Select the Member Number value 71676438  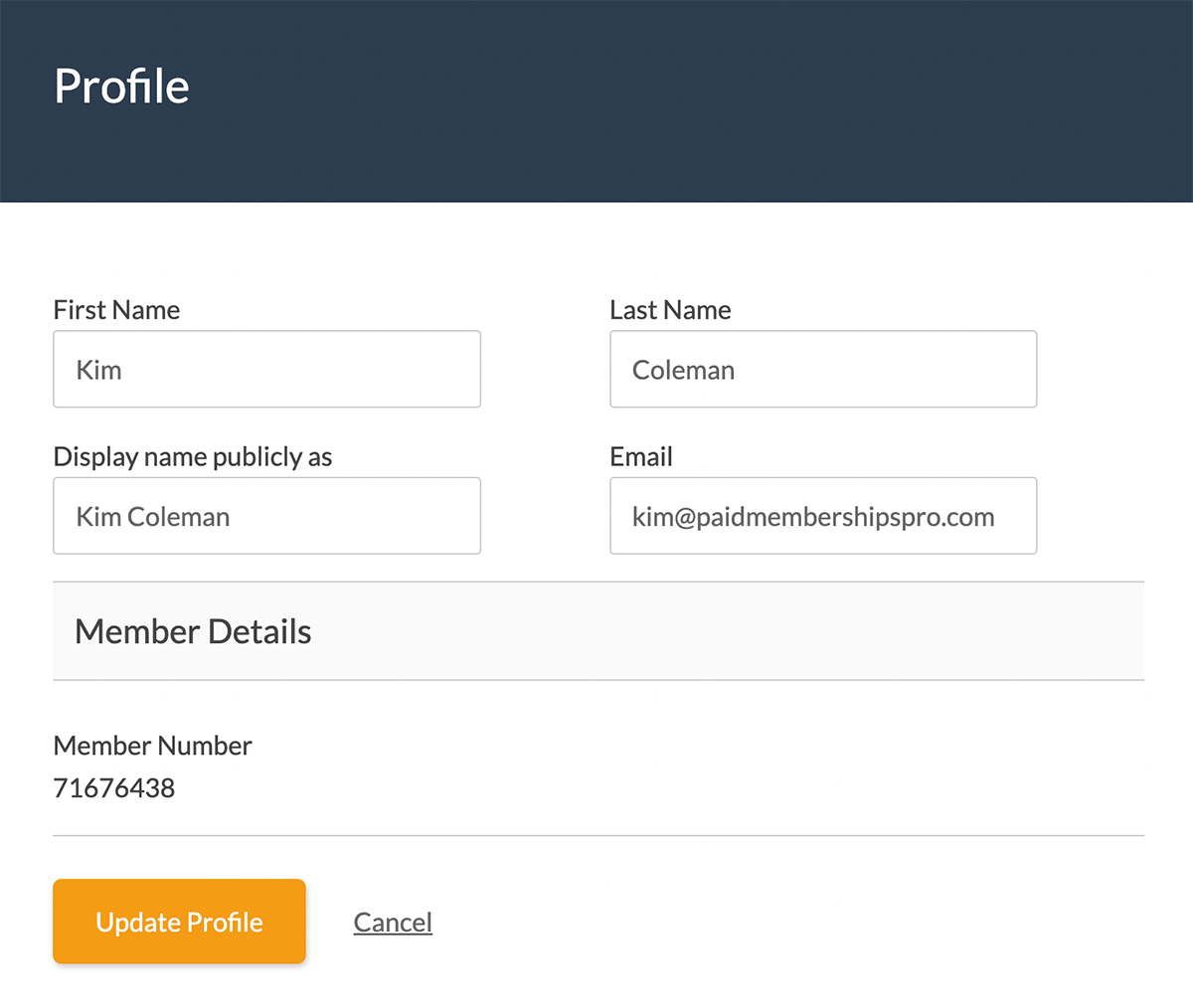pos(113,787)
